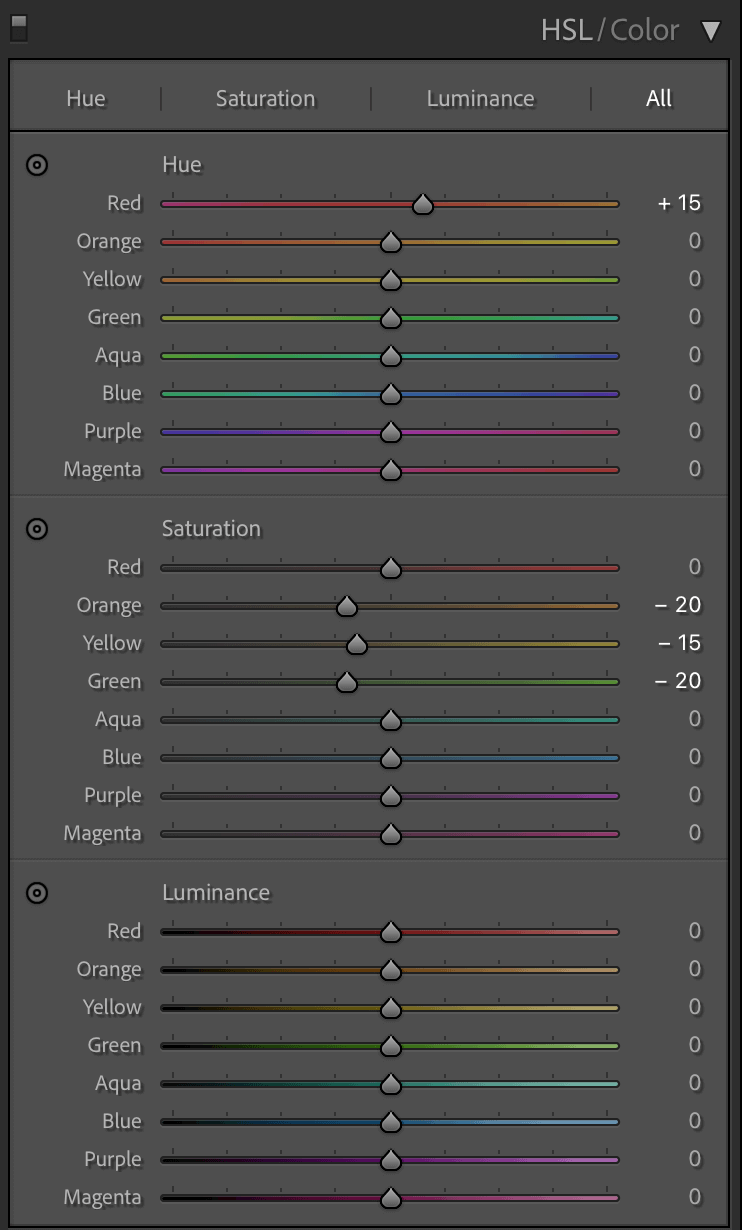Click the Hue targeted adjustment tool icon
Image resolution: width=742 pixels, height=1230 pixels.
pos(37,165)
